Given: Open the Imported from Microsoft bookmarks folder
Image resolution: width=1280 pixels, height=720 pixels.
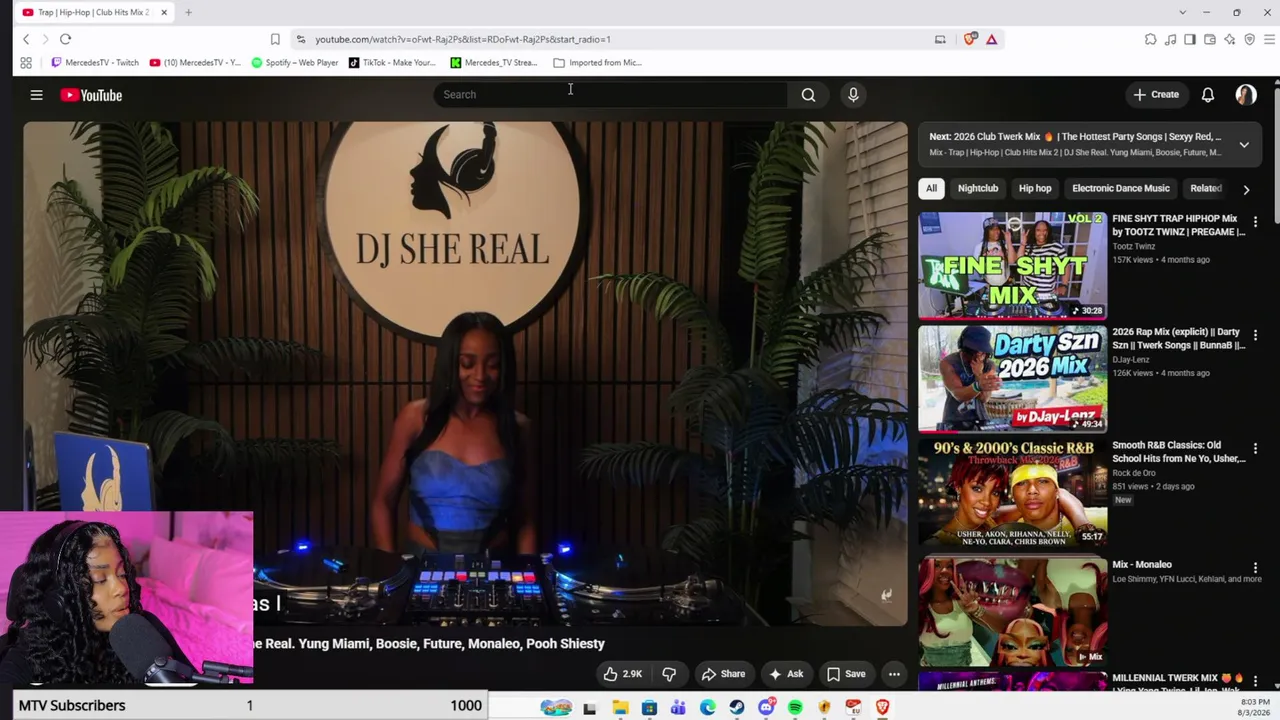Looking at the screenshot, I should click(597, 62).
